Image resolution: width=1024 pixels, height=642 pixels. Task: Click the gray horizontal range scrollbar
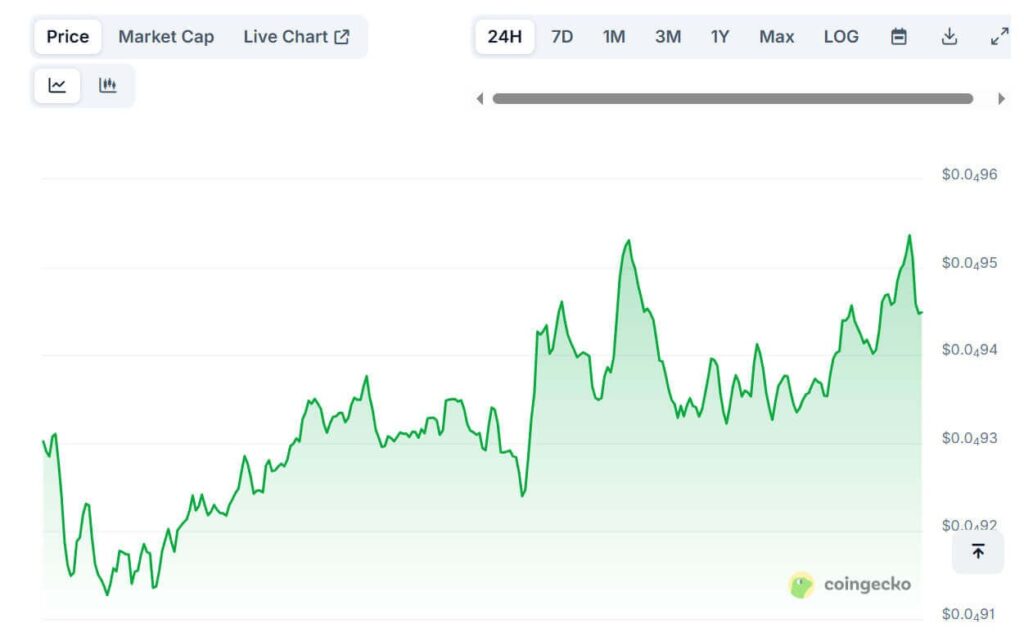click(732, 99)
